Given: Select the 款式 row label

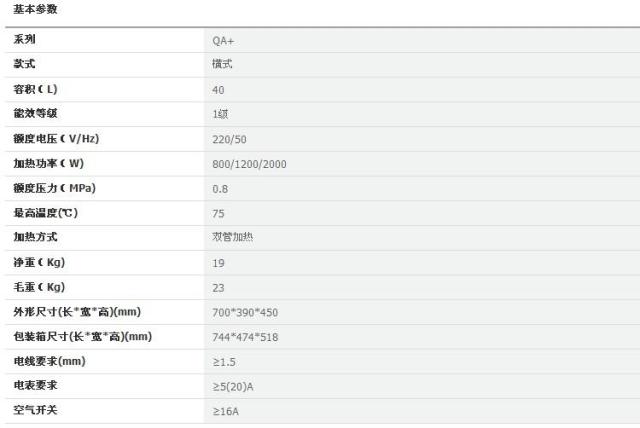Looking at the screenshot, I should pyautogui.click(x=24, y=64).
